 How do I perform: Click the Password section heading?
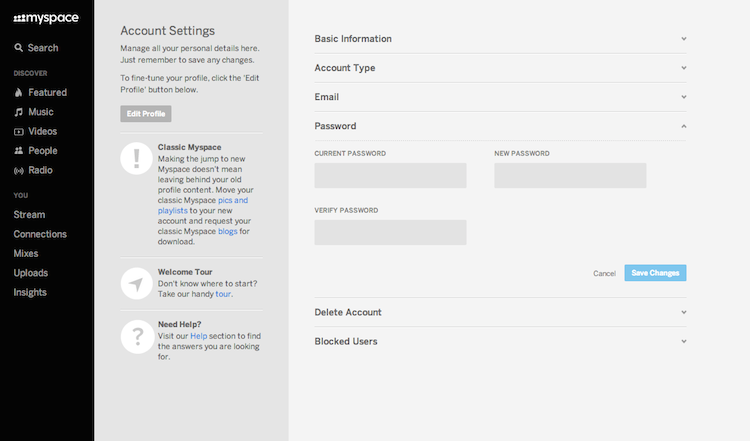click(x=335, y=126)
